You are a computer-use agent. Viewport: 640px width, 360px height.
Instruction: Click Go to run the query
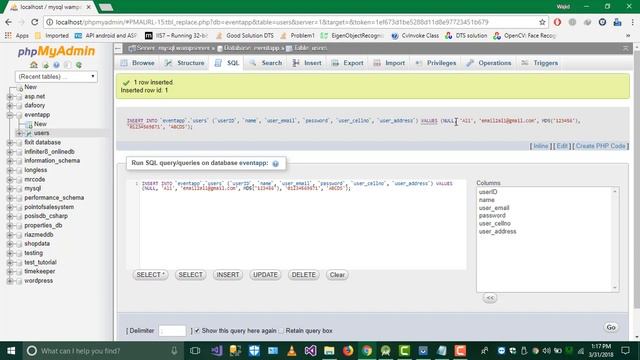coord(611,327)
